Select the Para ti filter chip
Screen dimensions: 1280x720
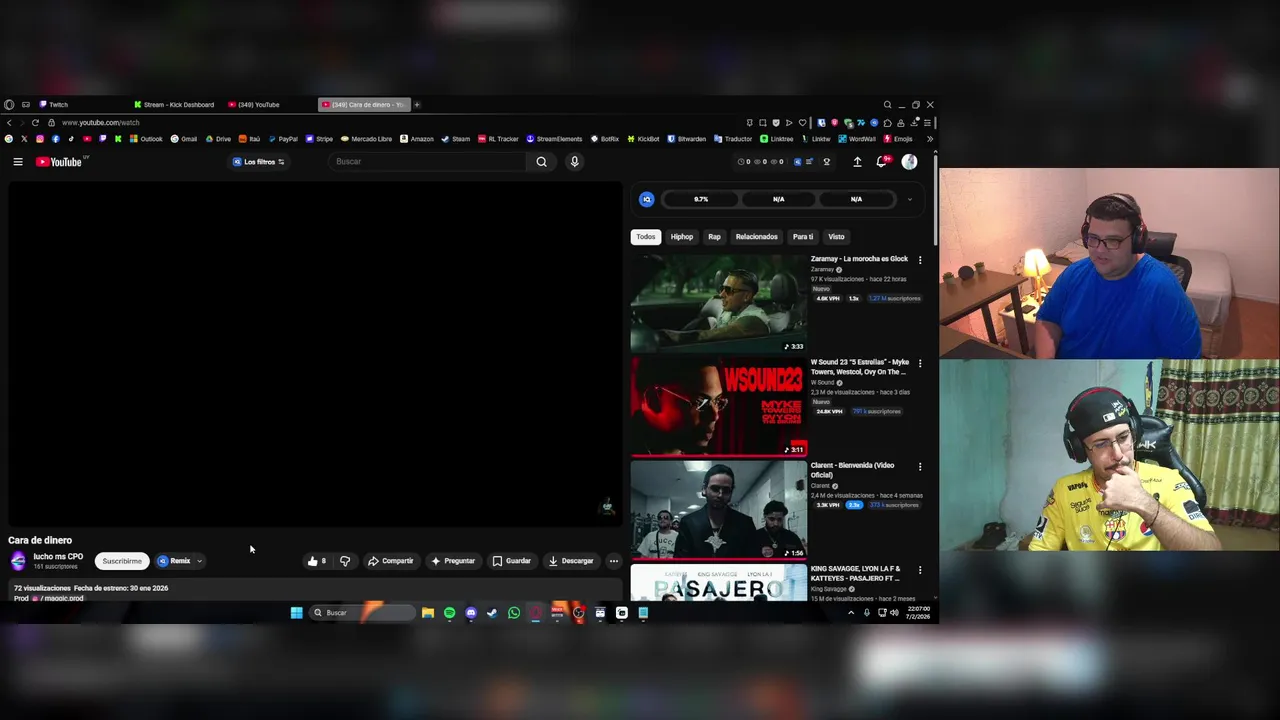point(803,237)
